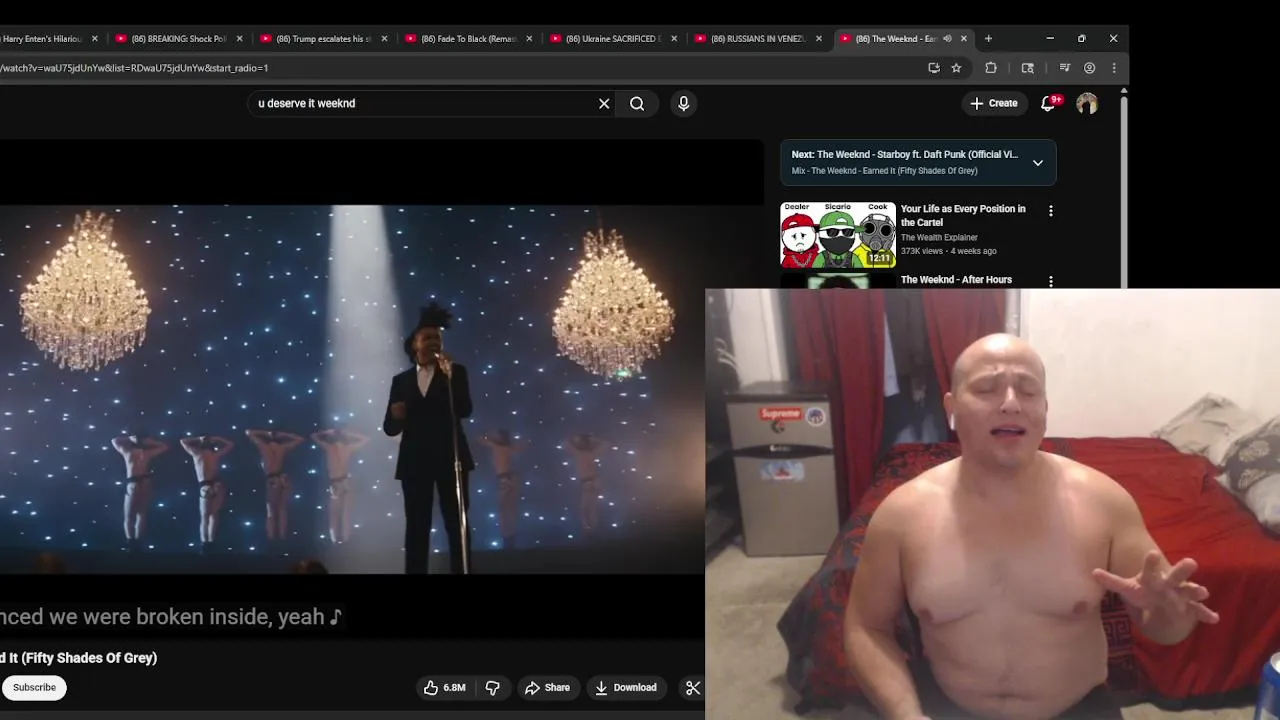Share the Earned It video
This screenshot has height=720, width=1280.
[x=547, y=687]
